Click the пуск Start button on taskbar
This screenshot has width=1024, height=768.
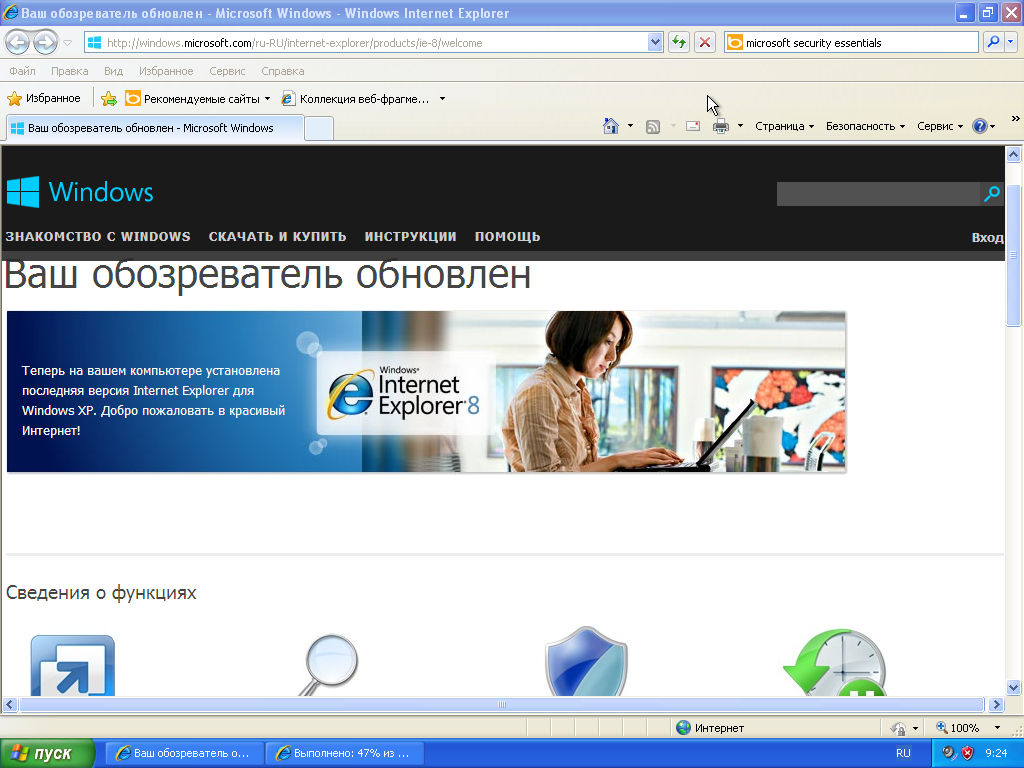click(x=47, y=753)
